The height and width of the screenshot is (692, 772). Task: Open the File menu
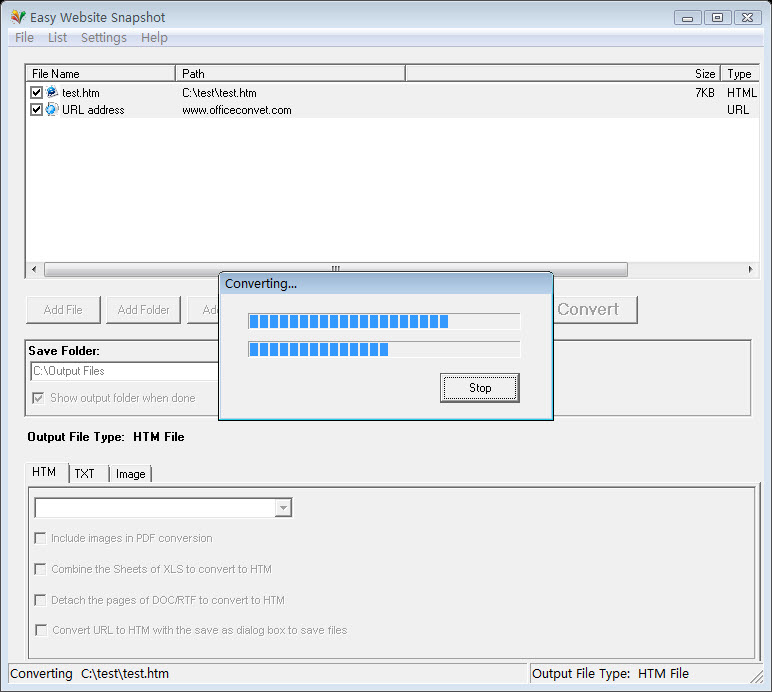(24, 38)
